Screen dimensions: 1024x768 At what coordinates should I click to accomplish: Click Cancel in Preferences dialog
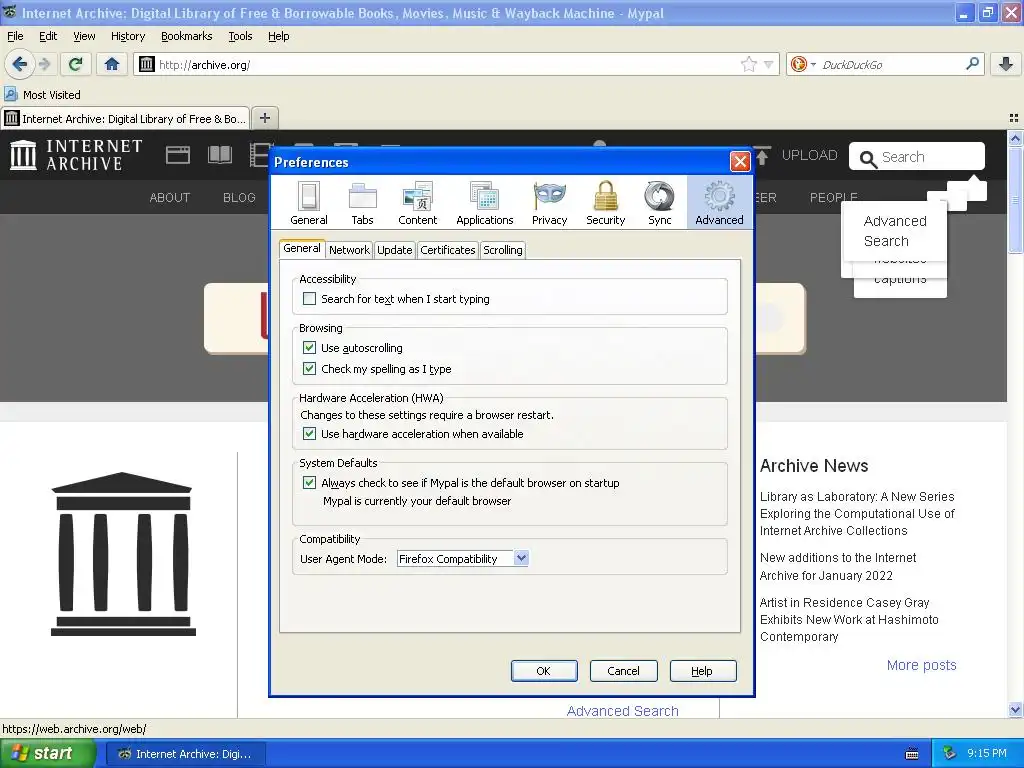[623, 671]
